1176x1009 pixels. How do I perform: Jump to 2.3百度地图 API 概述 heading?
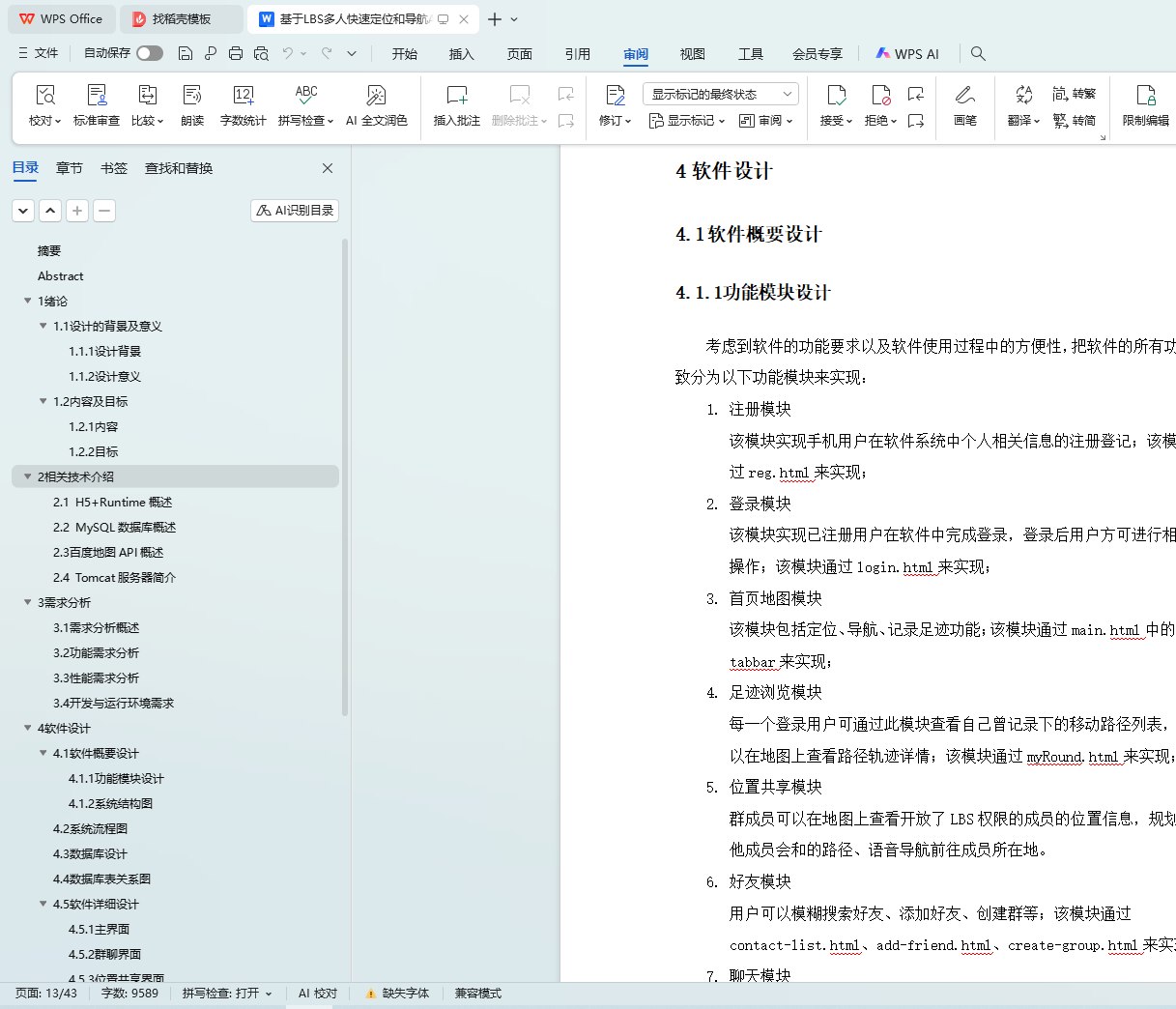108,553
